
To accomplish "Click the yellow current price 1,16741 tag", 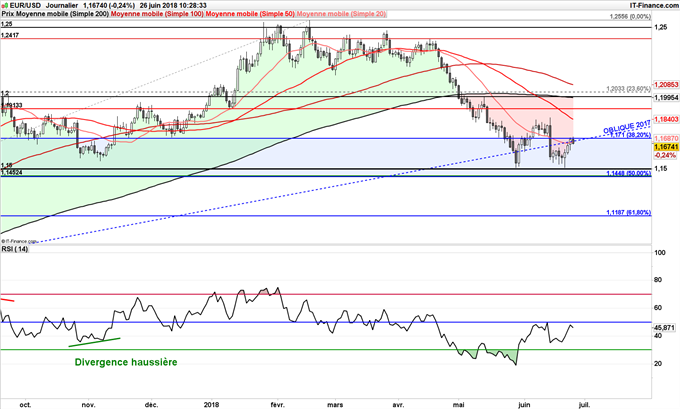I will click(666, 147).
